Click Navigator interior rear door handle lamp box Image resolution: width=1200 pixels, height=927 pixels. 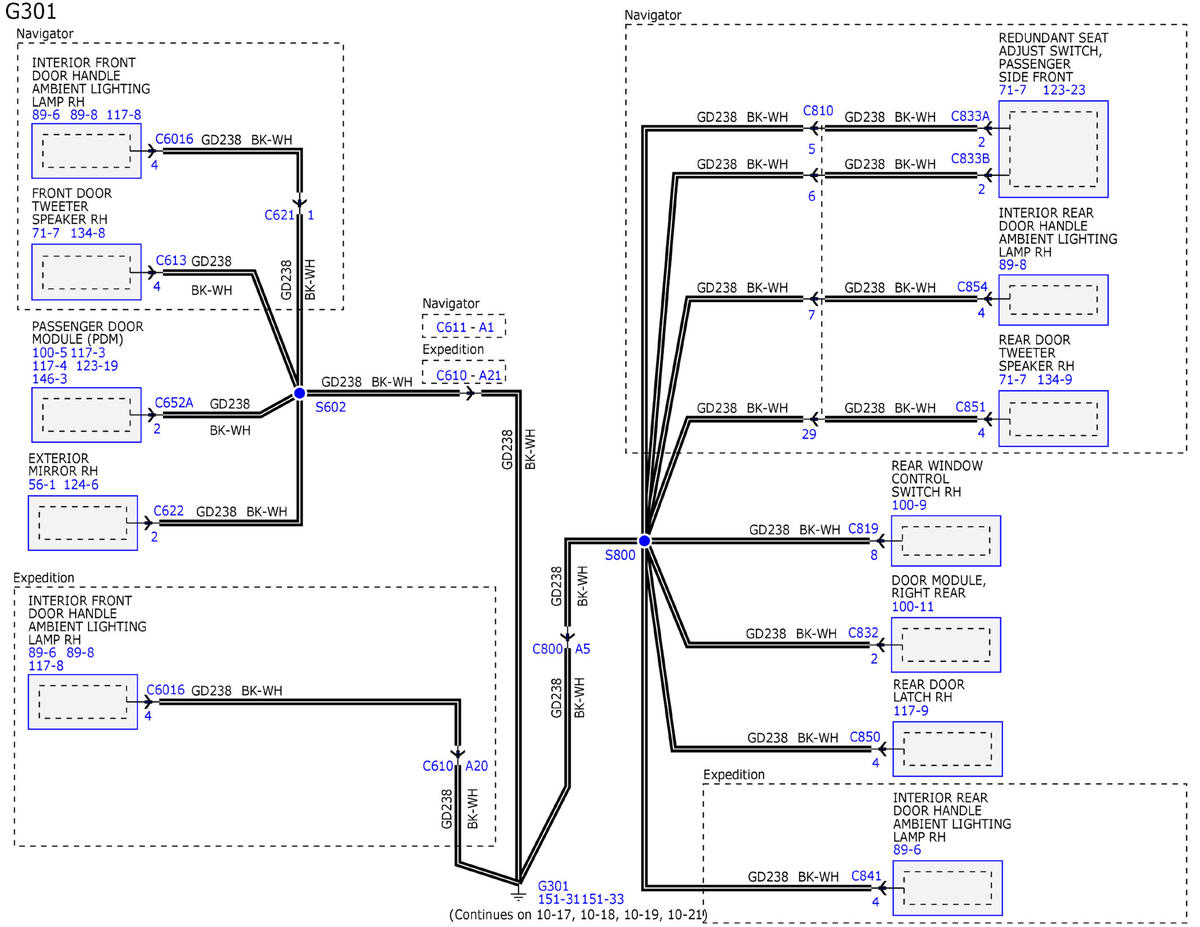(x=1054, y=300)
